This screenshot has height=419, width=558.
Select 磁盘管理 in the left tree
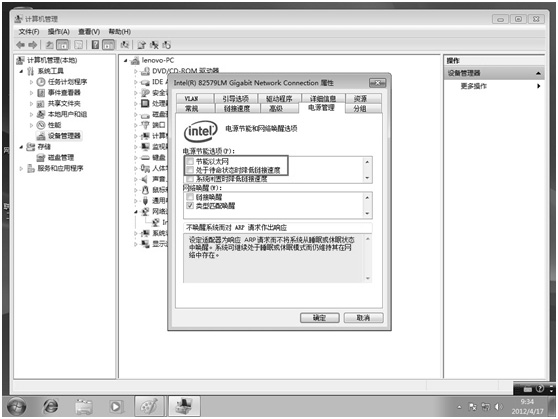coord(60,157)
